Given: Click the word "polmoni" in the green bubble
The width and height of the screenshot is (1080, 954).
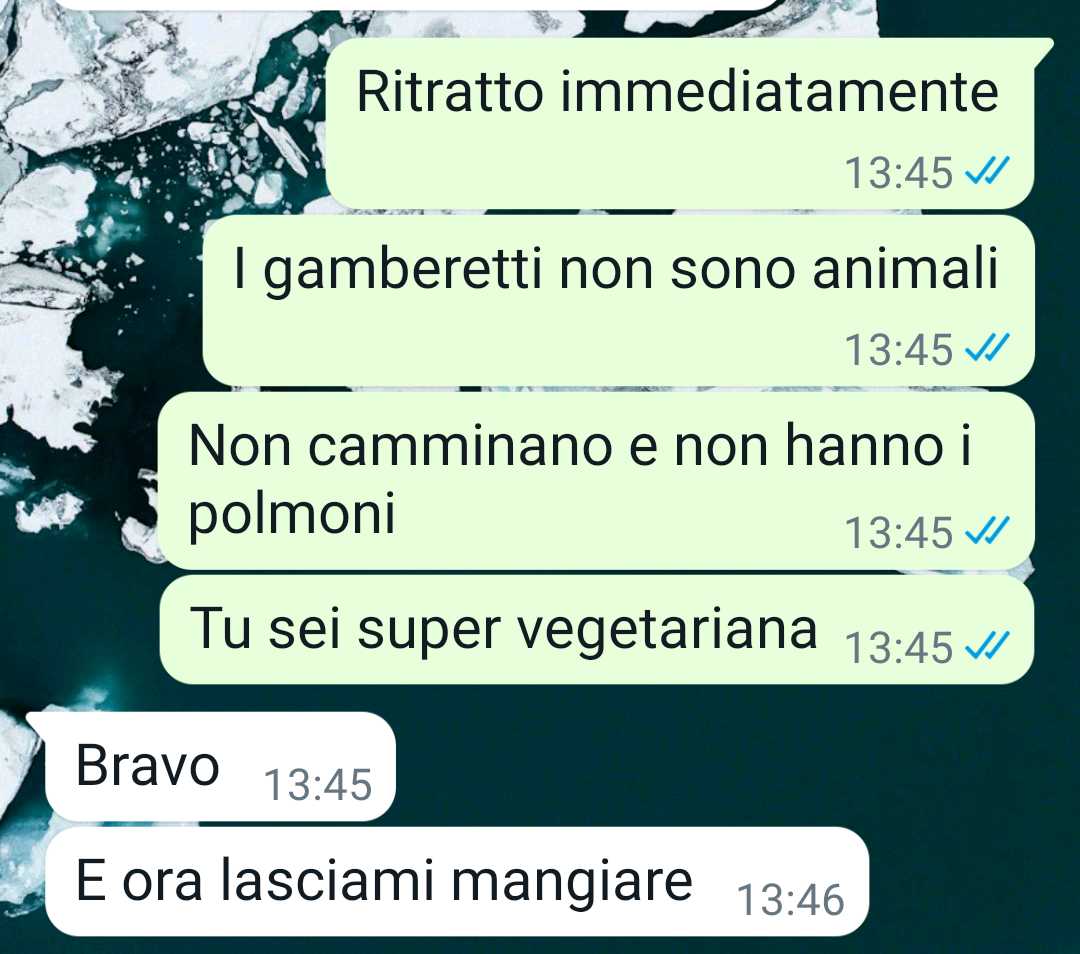Looking at the screenshot, I should [x=292, y=514].
